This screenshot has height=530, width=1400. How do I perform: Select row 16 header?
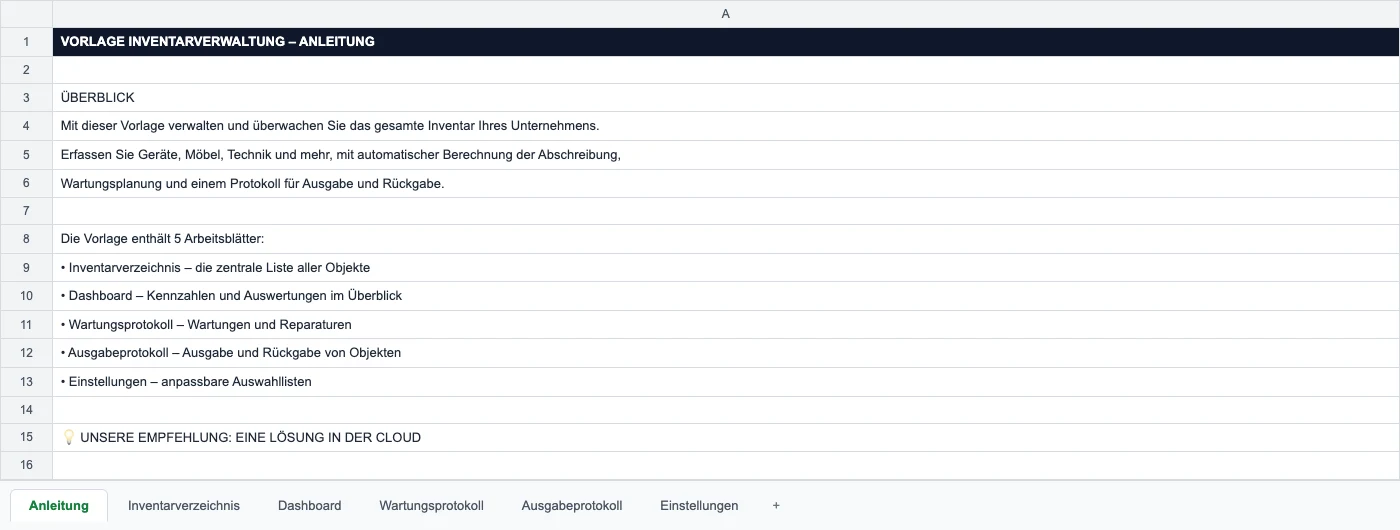(26, 465)
